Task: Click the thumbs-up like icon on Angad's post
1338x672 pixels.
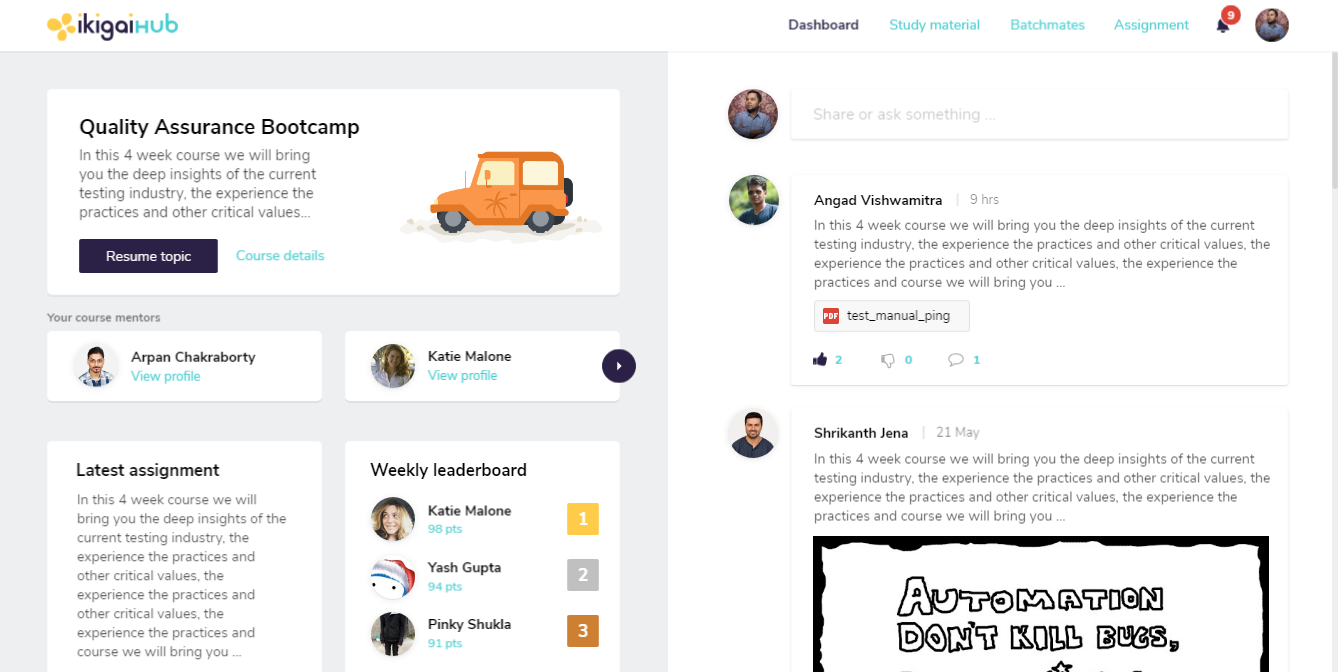Action: (820, 360)
